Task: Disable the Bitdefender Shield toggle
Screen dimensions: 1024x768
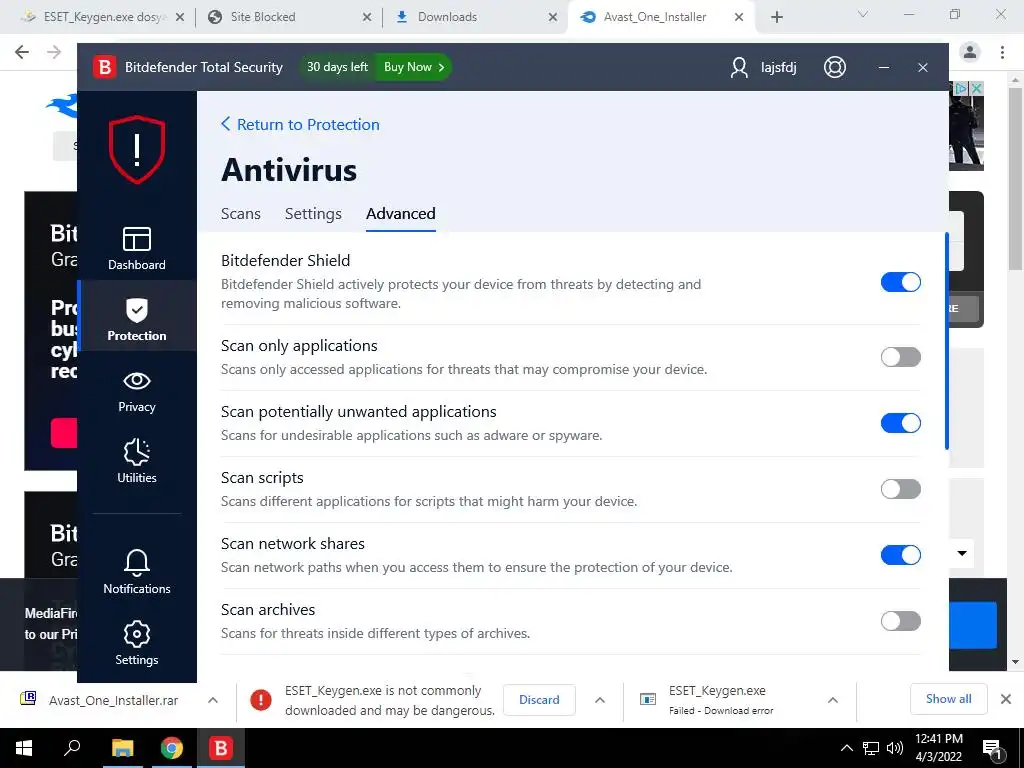Action: coord(901,282)
